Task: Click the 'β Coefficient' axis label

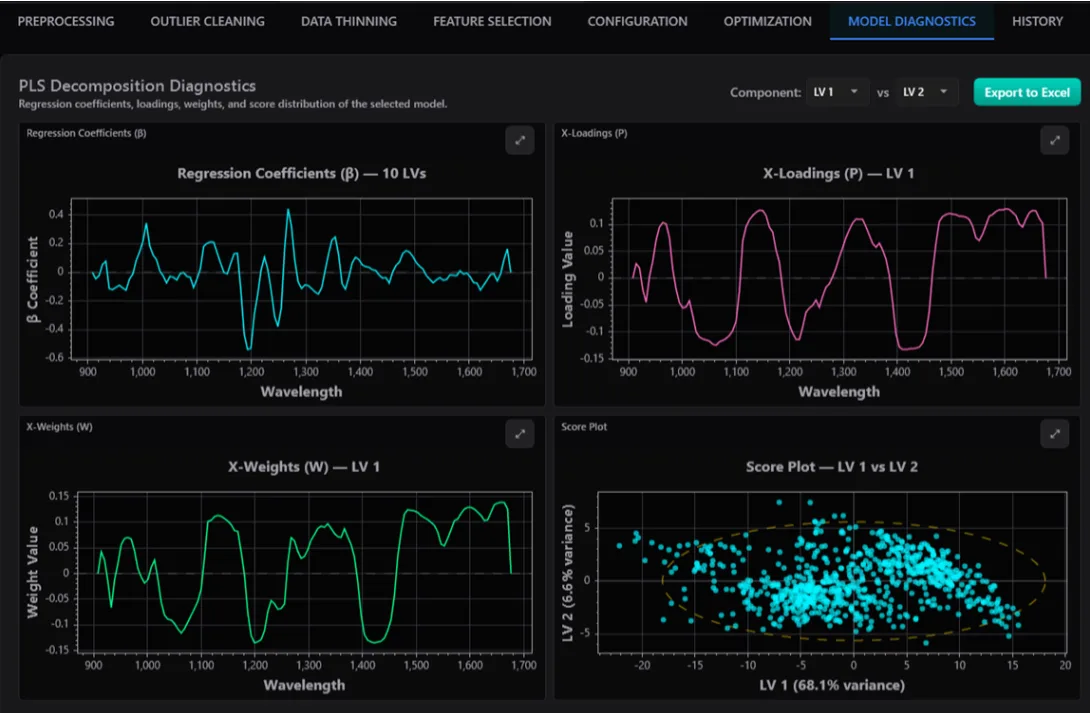Action: click(x=33, y=279)
